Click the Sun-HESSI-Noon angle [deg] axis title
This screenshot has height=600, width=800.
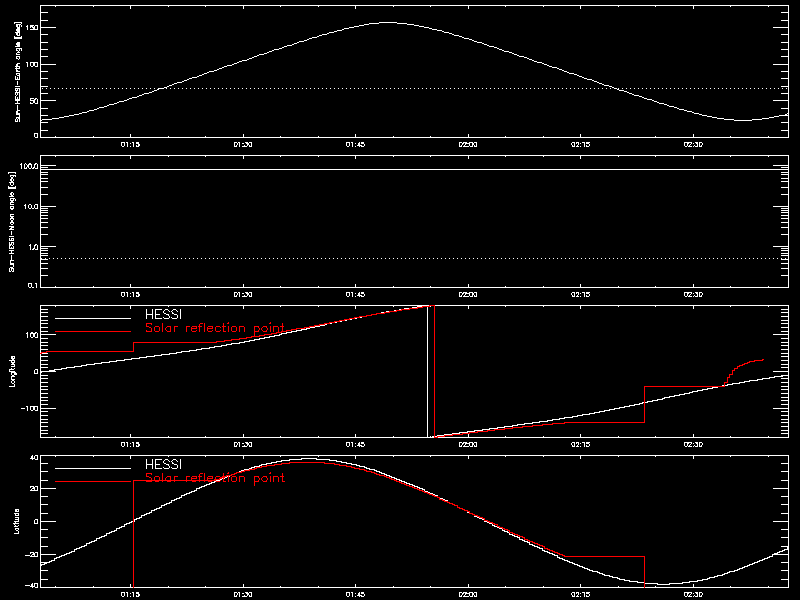tap(12, 221)
